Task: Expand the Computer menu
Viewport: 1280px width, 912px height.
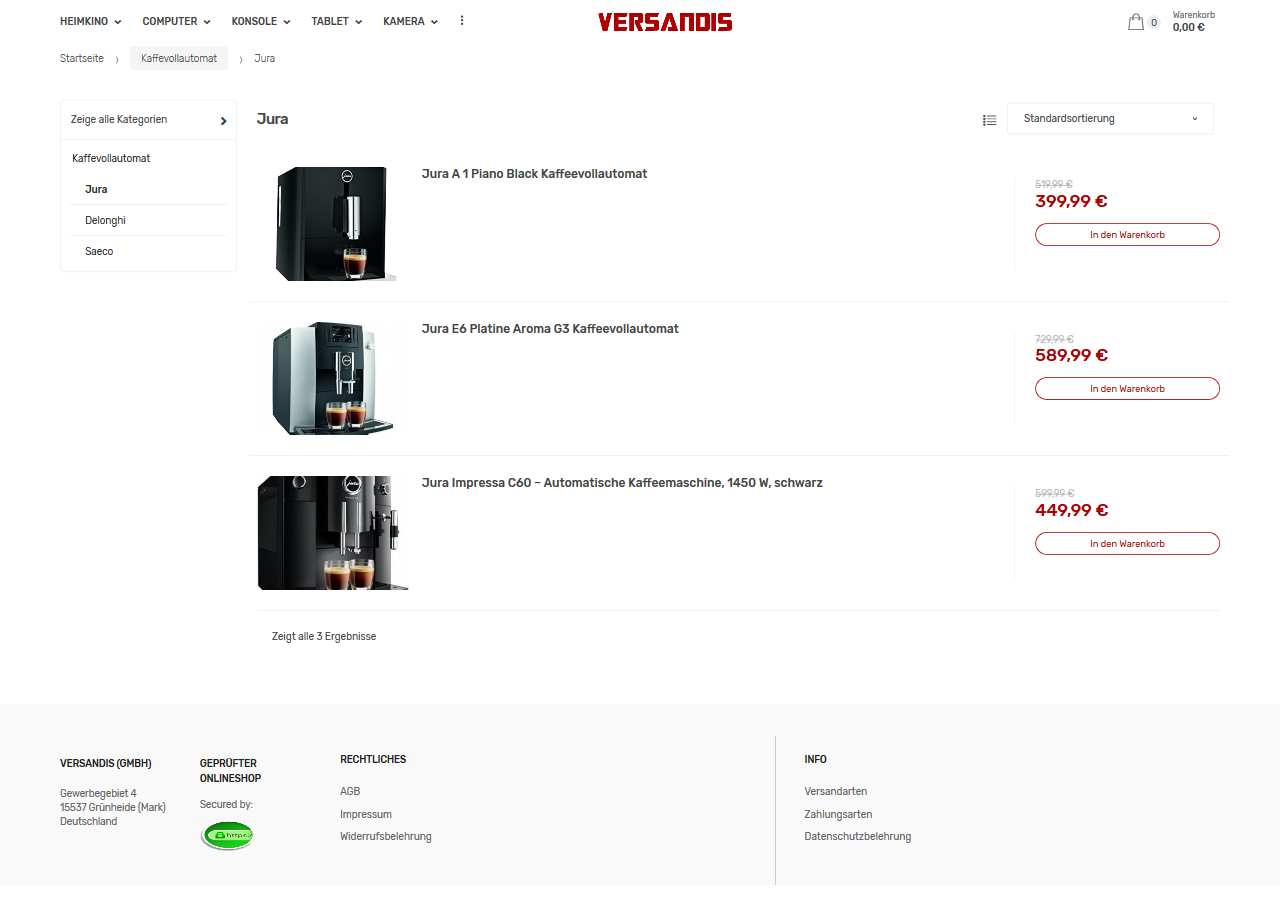Action: point(177,21)
